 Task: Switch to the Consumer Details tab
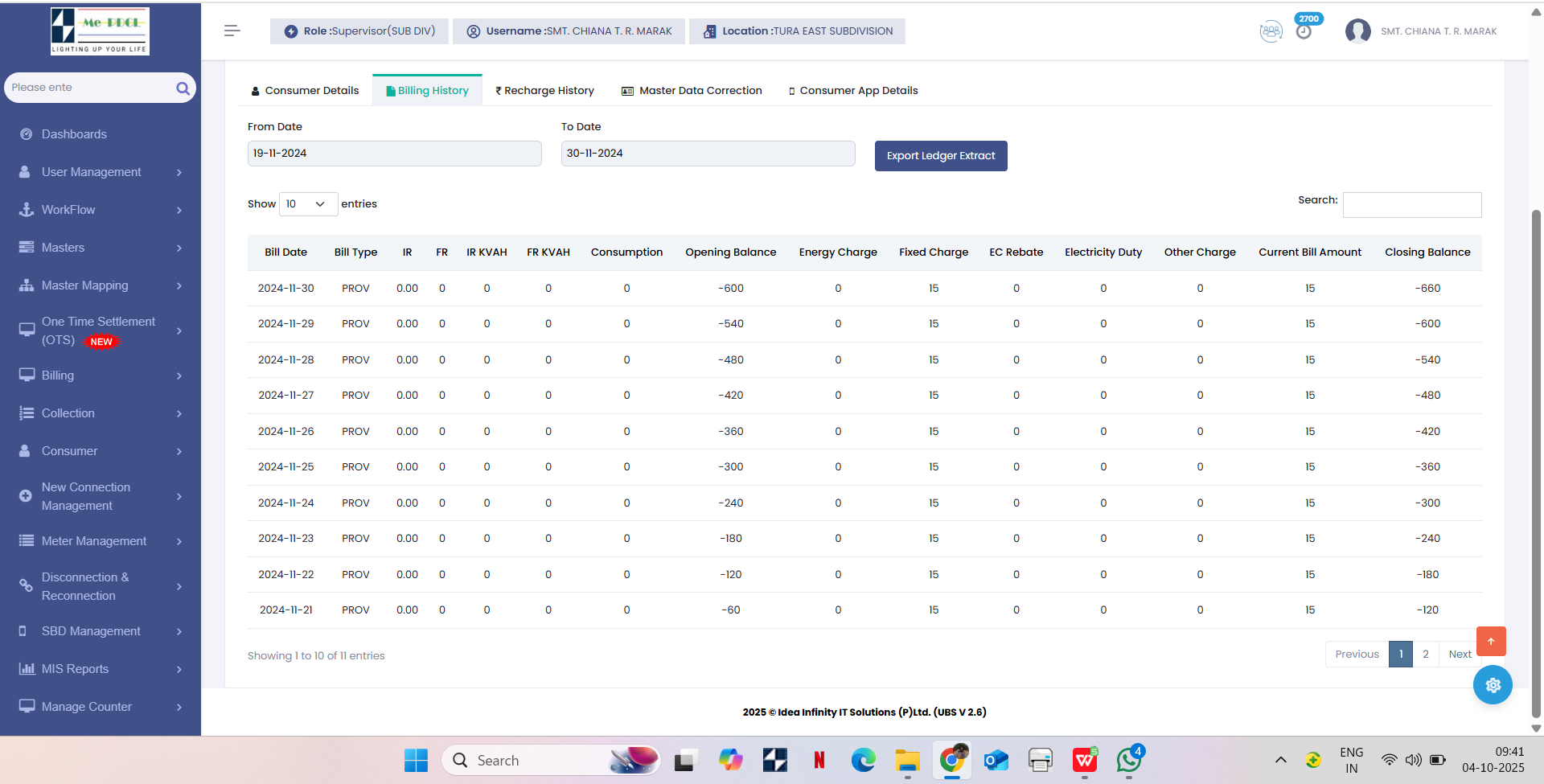305,91
